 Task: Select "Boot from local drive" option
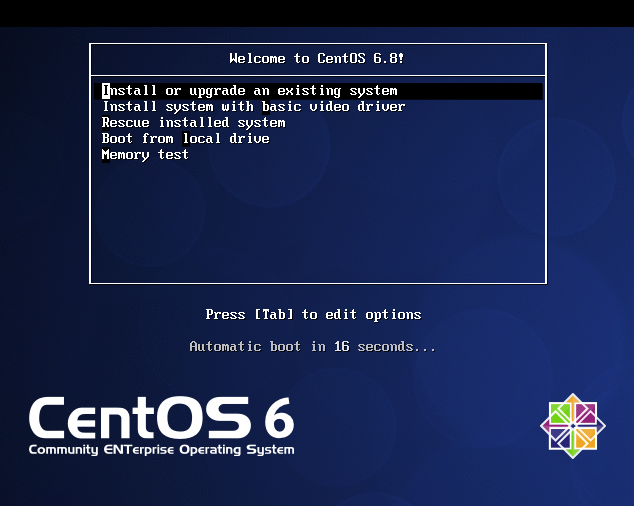click(186, 139)
